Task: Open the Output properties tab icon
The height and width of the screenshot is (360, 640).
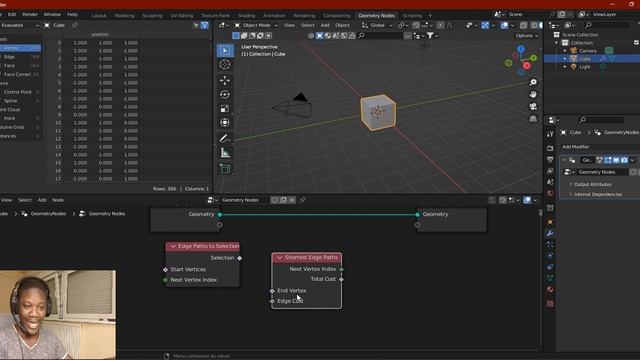Action: pos(550,159)
